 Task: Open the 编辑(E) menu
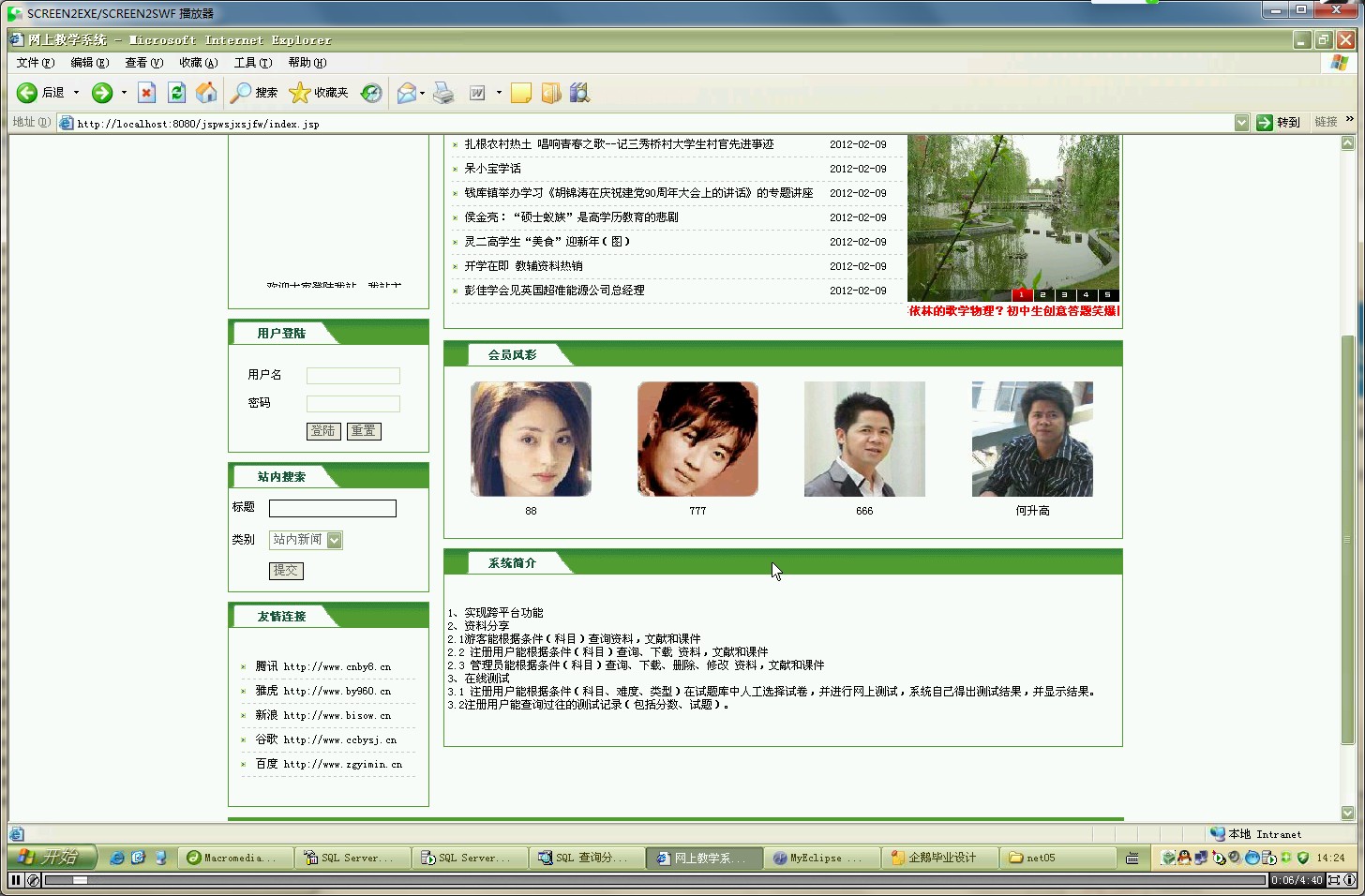90,63
